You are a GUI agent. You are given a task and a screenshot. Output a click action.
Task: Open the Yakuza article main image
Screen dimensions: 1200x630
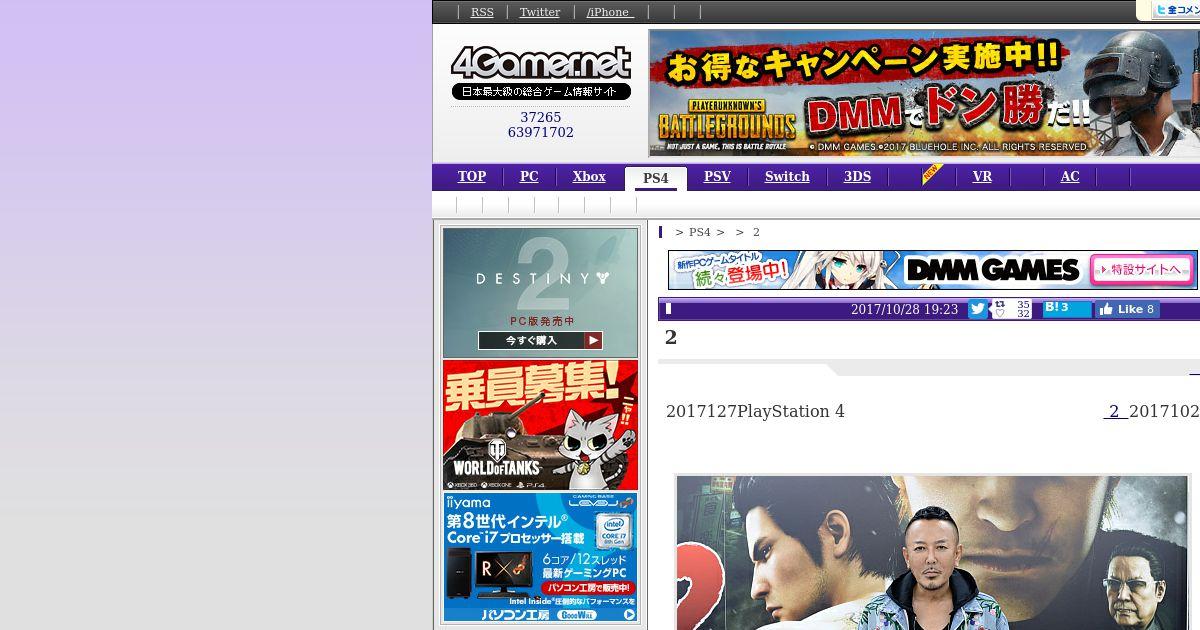932,552
